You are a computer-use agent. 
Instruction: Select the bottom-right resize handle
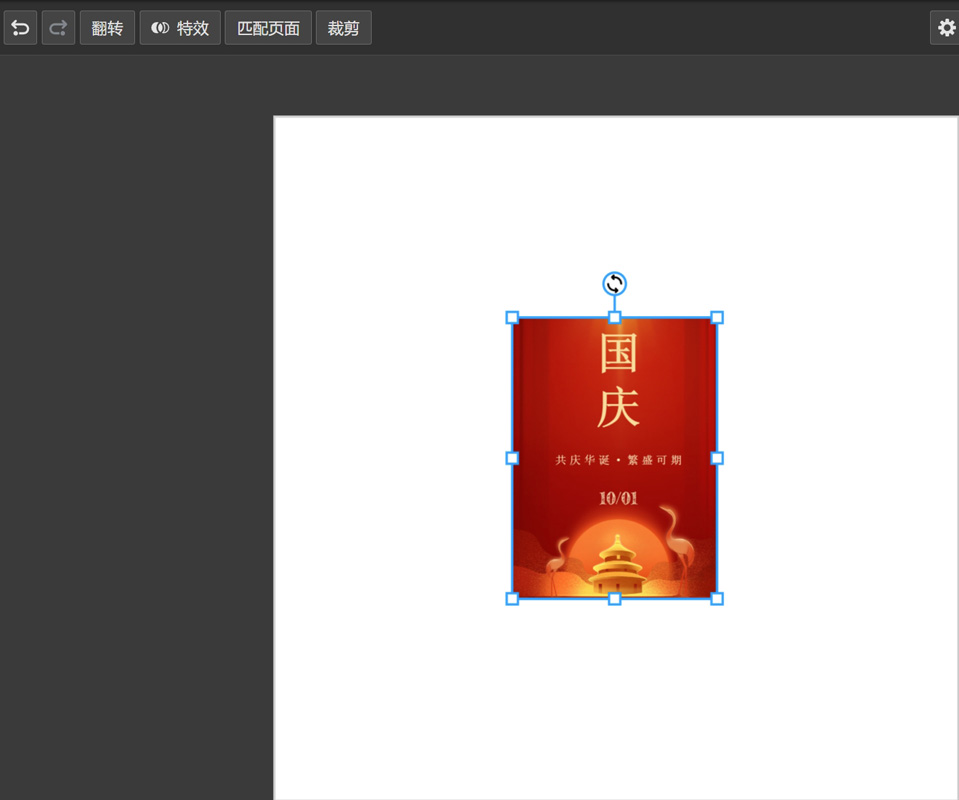(717, 599)
